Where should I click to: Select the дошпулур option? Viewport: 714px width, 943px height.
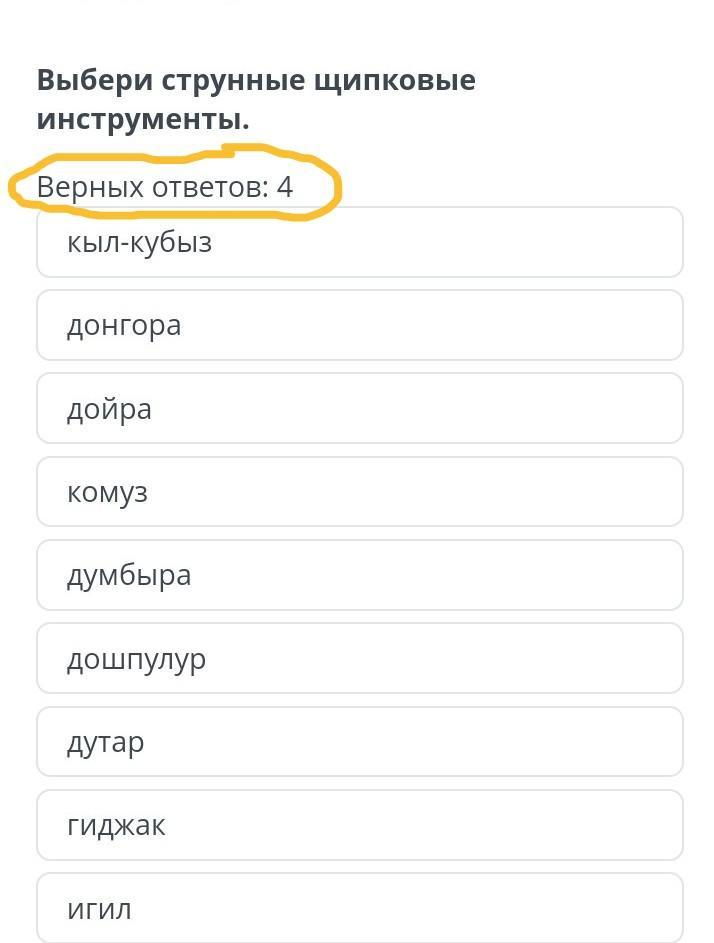(359, 659)
